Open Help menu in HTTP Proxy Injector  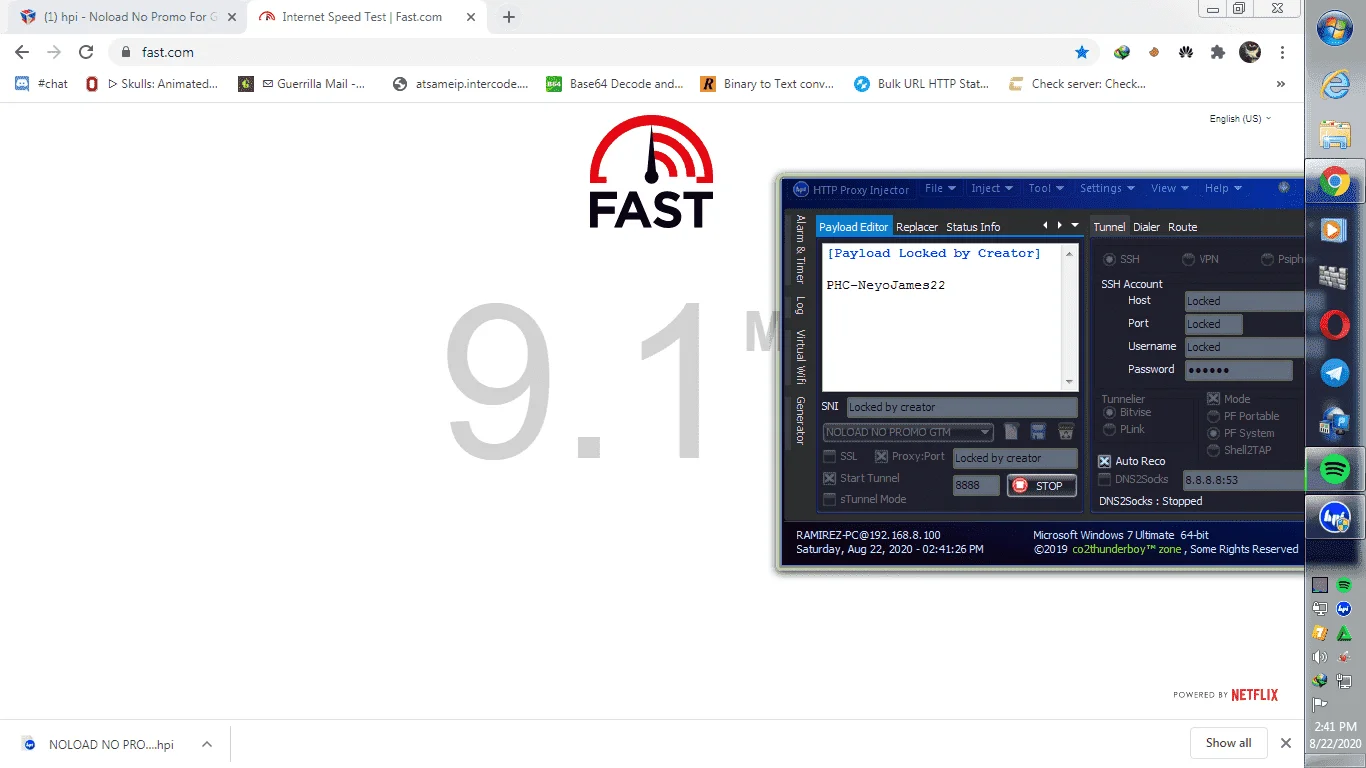[x=1223, y=188]
